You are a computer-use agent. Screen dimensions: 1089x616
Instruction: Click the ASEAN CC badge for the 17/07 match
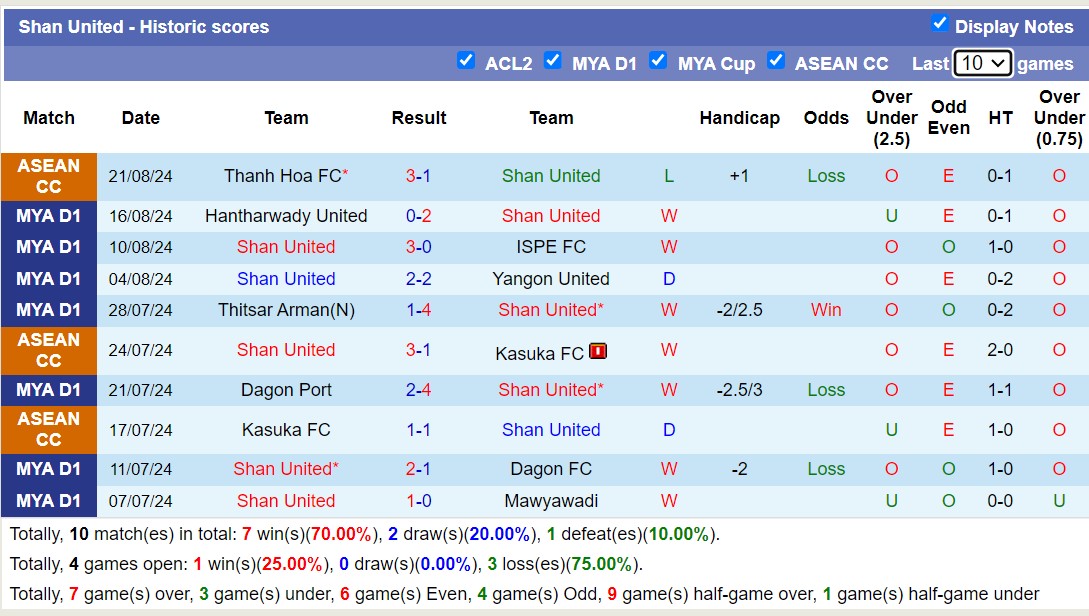(48, 430)
